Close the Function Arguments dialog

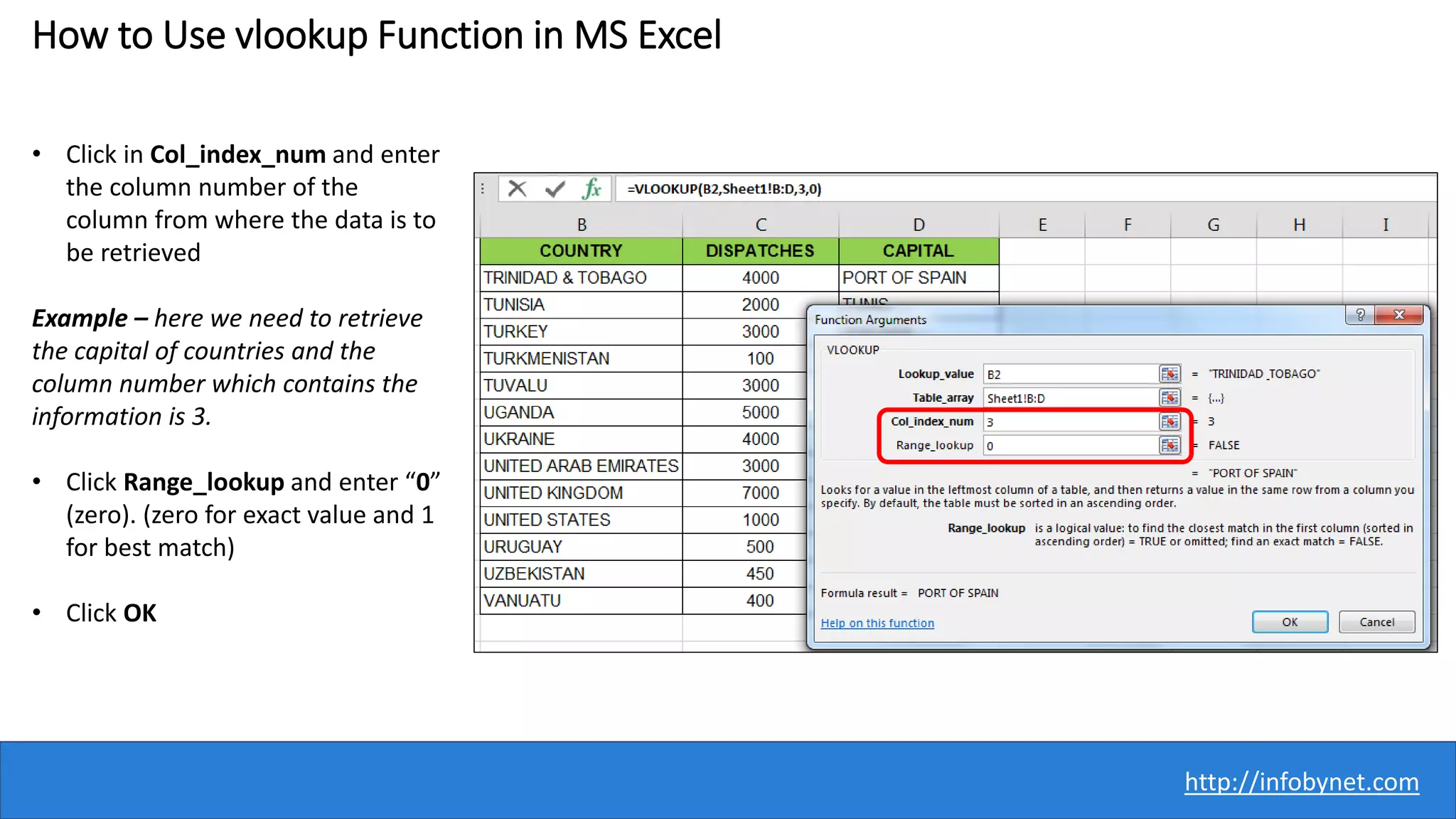click(1399, 315)
